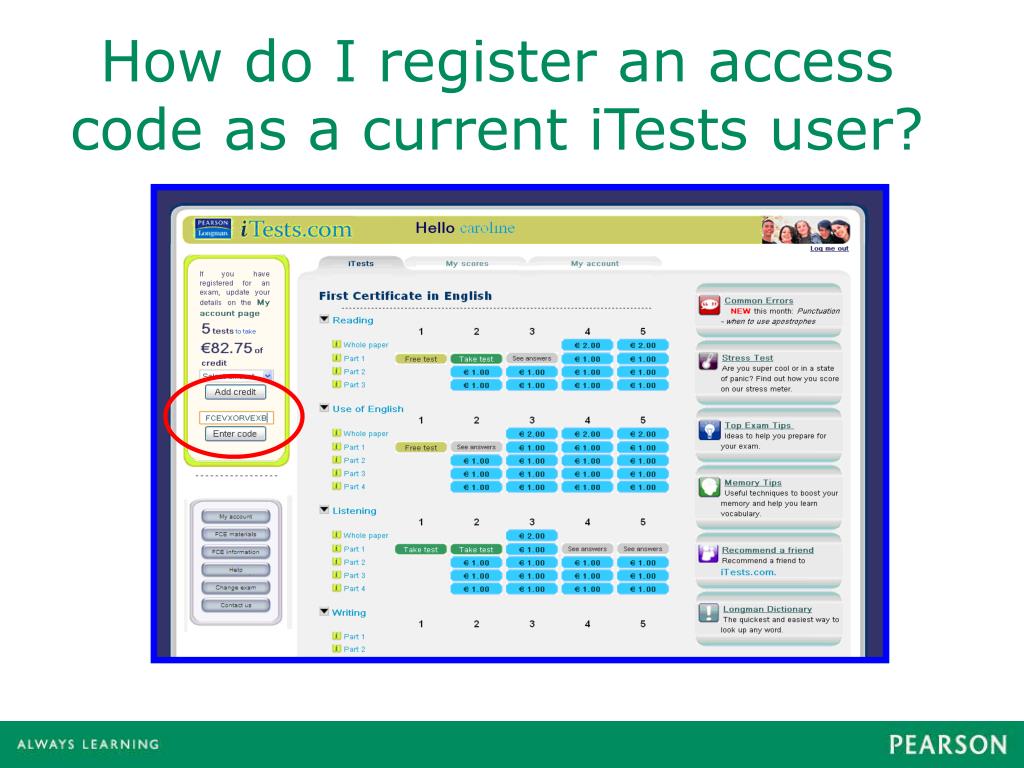The height and width of the screenshot is (768, 1024).
Task: Switch to the My scores tab
Action: [466, 263]
